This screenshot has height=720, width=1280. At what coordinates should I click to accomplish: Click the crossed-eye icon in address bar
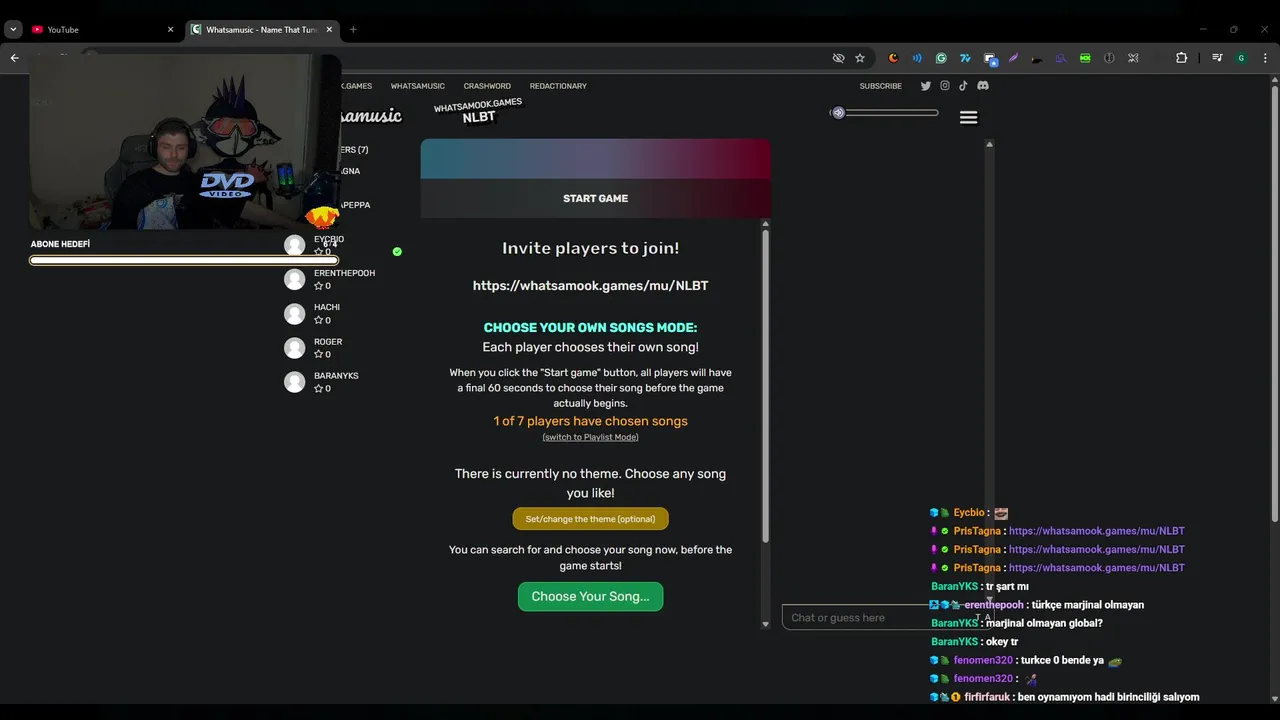pyautogui.click(x=838, y=58)
